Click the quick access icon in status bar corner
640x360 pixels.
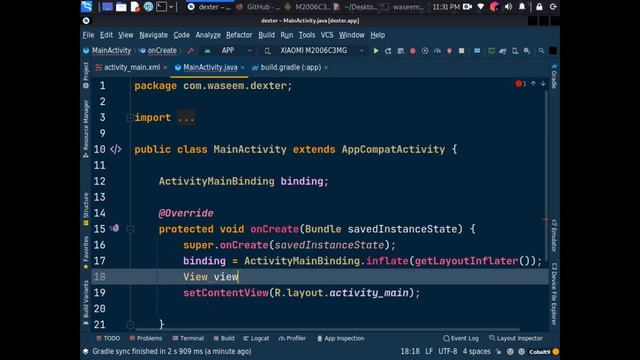pyautogui.click(x=86, y=351)
